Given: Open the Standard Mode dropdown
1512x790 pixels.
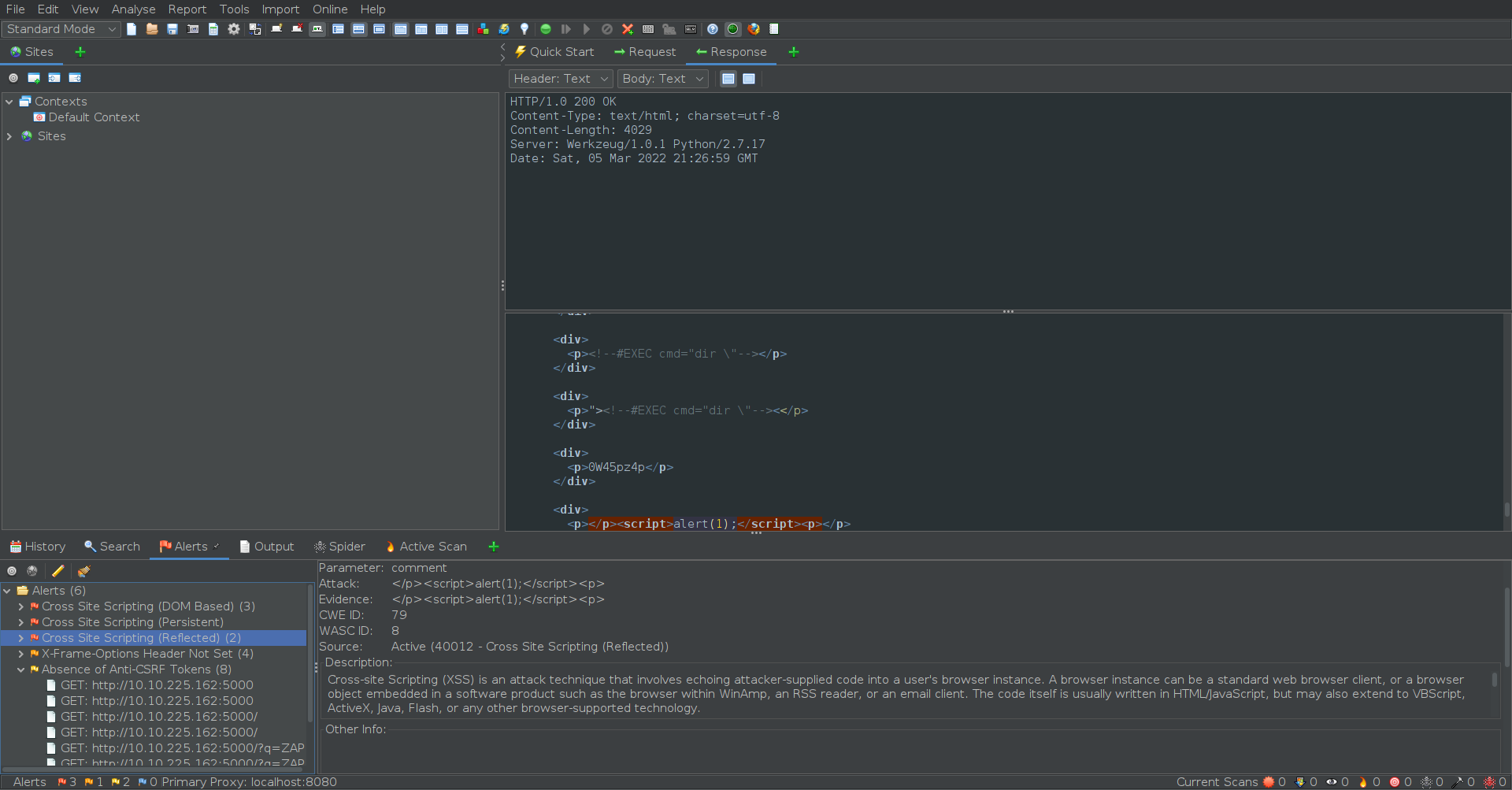Looking at the screenshot, I should 61,29.
